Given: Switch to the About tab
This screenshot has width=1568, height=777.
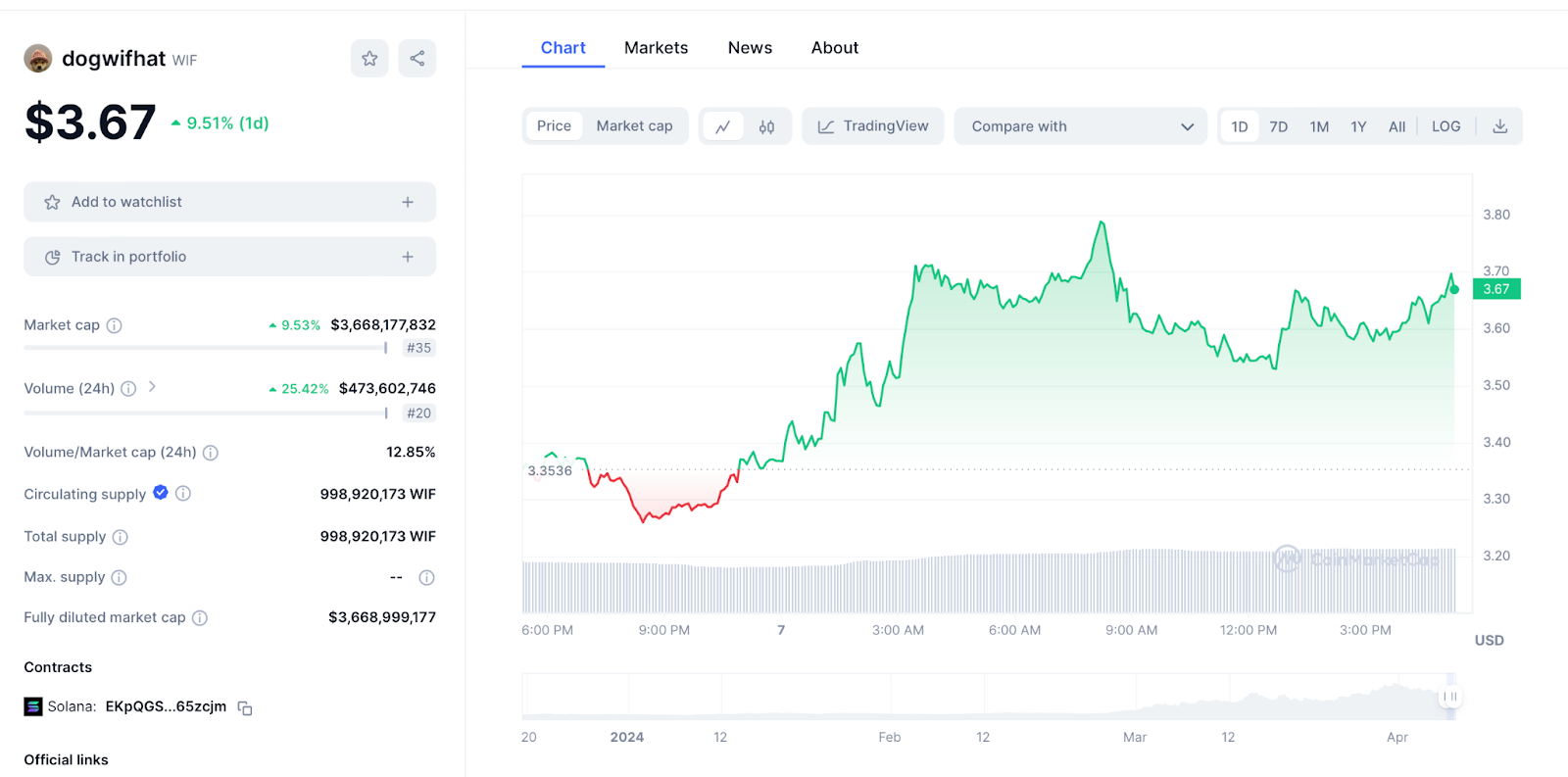Looking at the screenshot, I should 835,48.
